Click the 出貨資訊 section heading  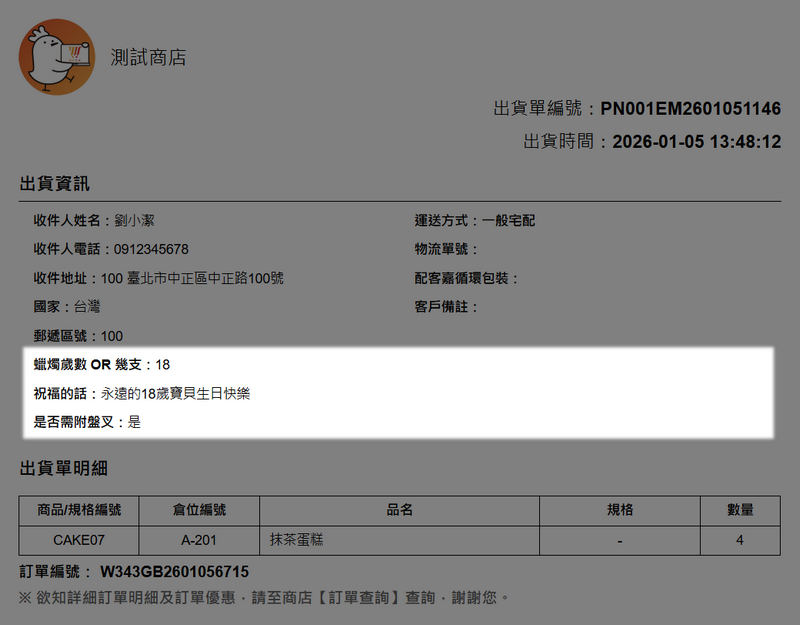point(55,183)
